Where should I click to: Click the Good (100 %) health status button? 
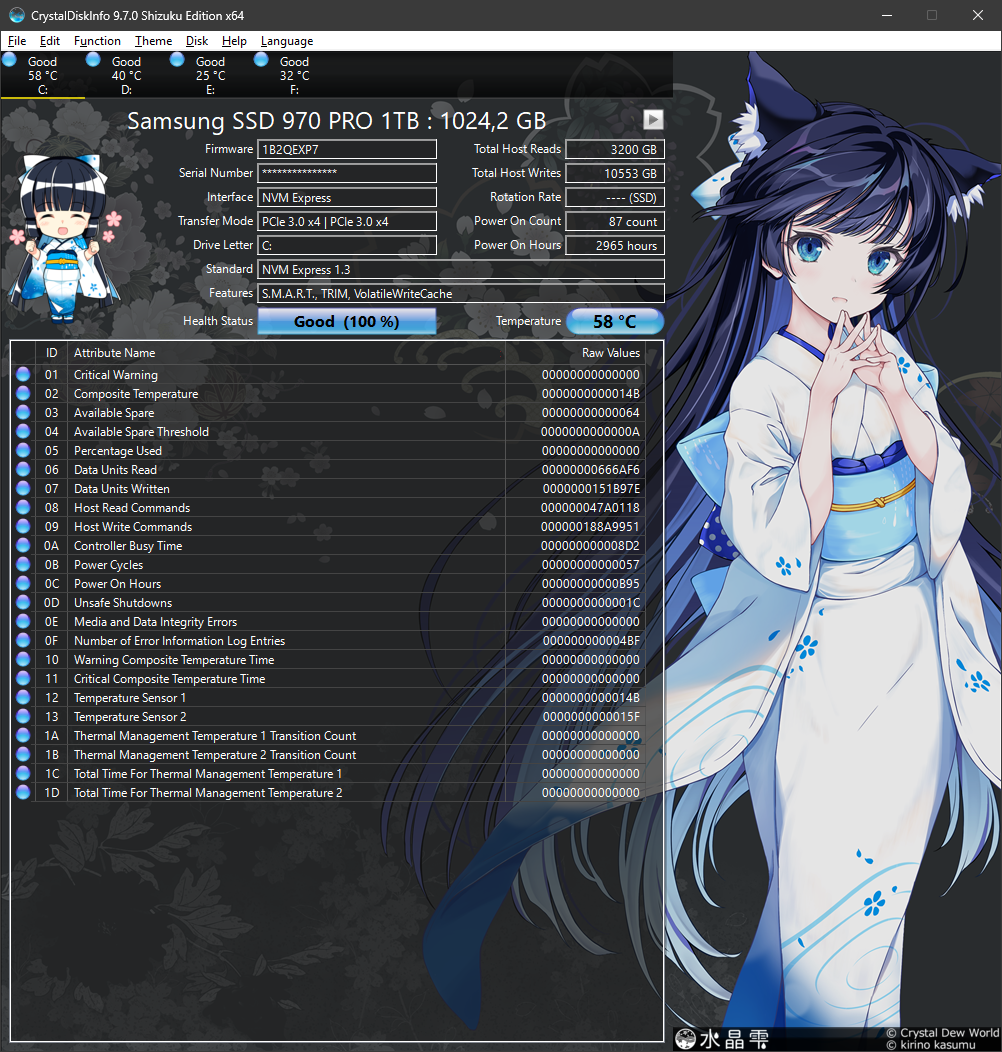coord(347,321)
